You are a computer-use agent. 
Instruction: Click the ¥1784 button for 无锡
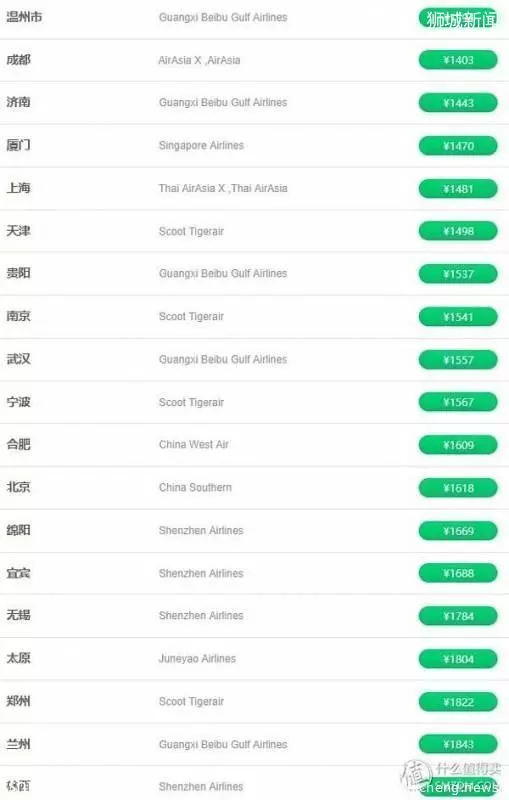click(458, 616)
